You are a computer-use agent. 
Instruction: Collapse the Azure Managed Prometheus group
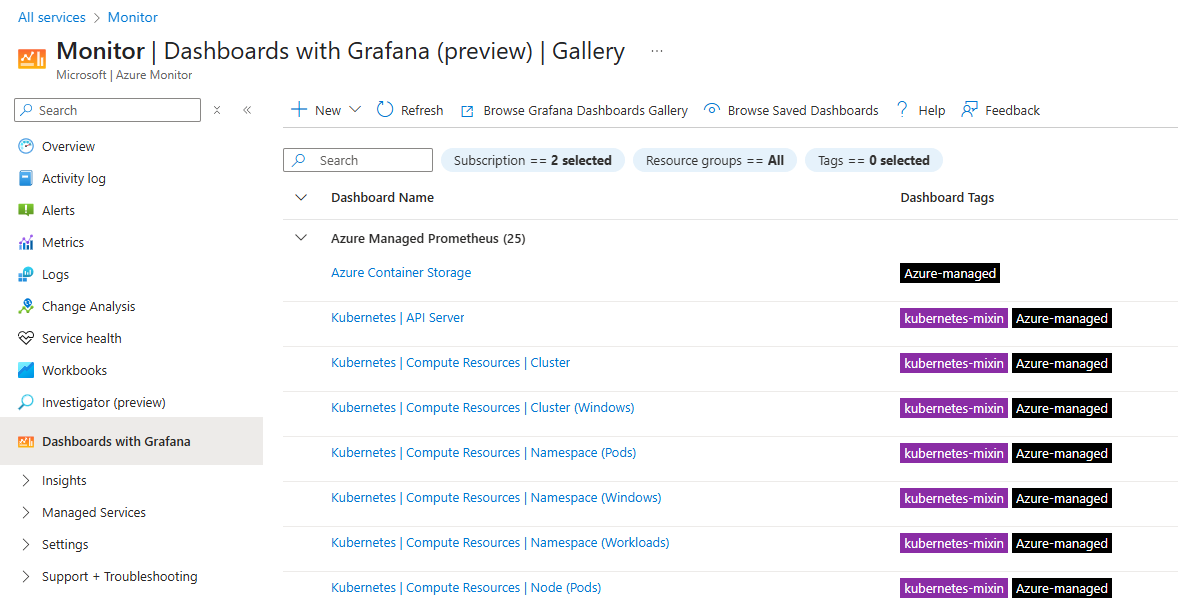[x=301, y=238]
